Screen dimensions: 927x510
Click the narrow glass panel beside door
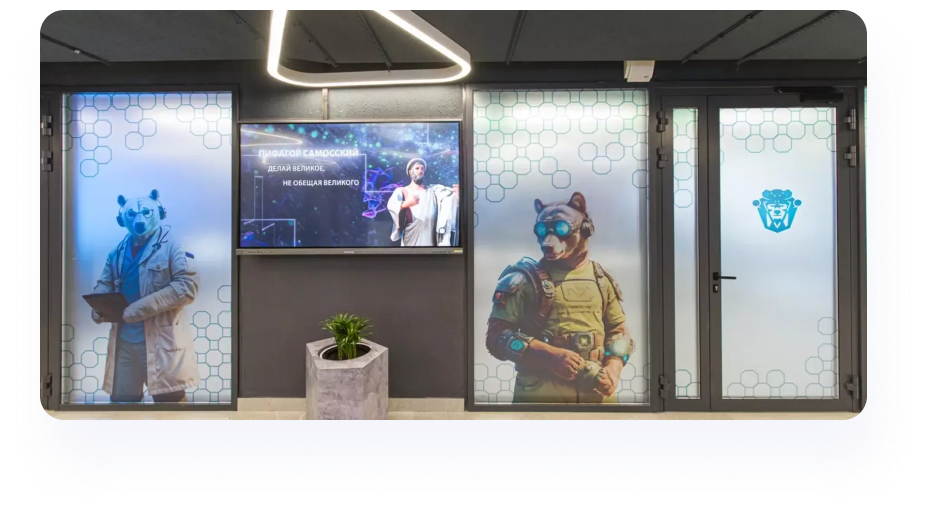point(684,250)
